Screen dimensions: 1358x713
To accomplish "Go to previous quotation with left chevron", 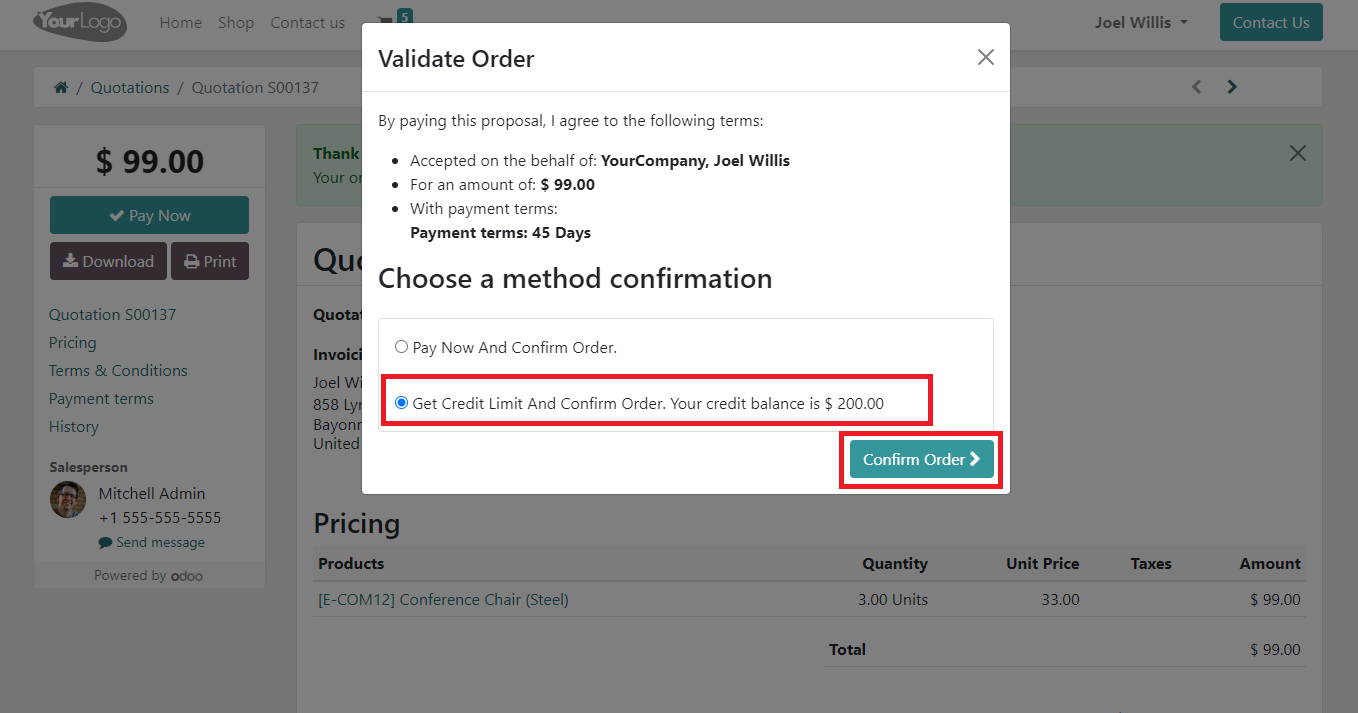I will click(x=1196, y=87).
